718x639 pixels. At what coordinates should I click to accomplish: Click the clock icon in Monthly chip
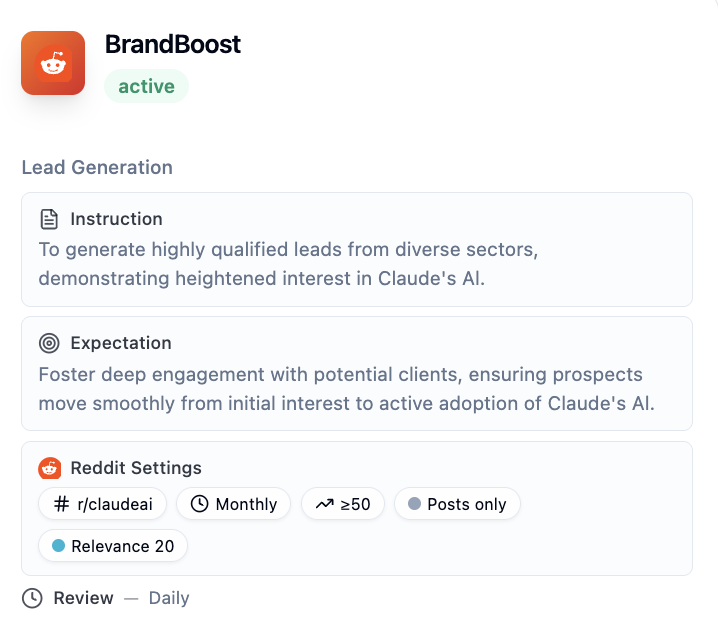point(199,504)
